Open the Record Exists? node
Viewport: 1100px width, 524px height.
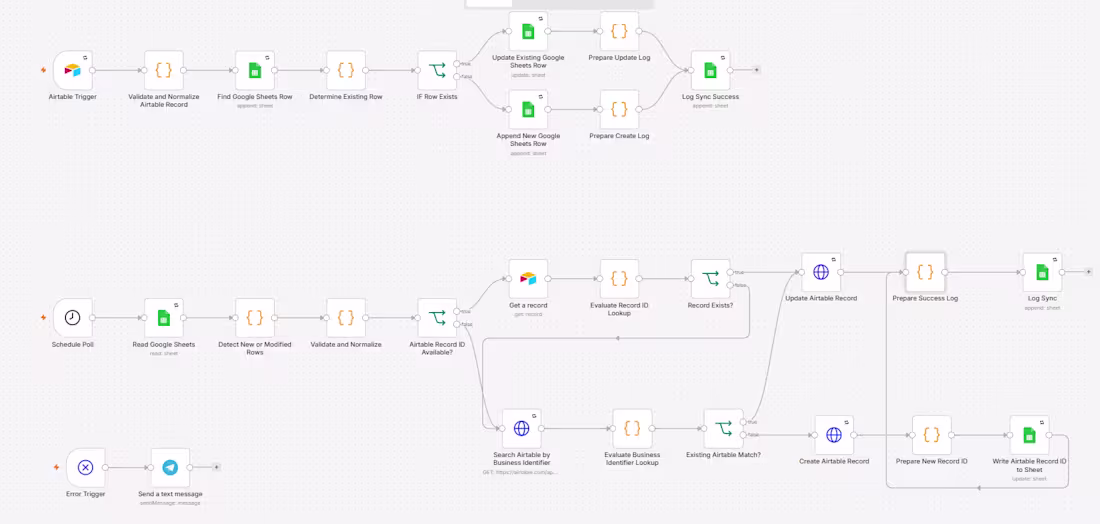click(711, 278)
